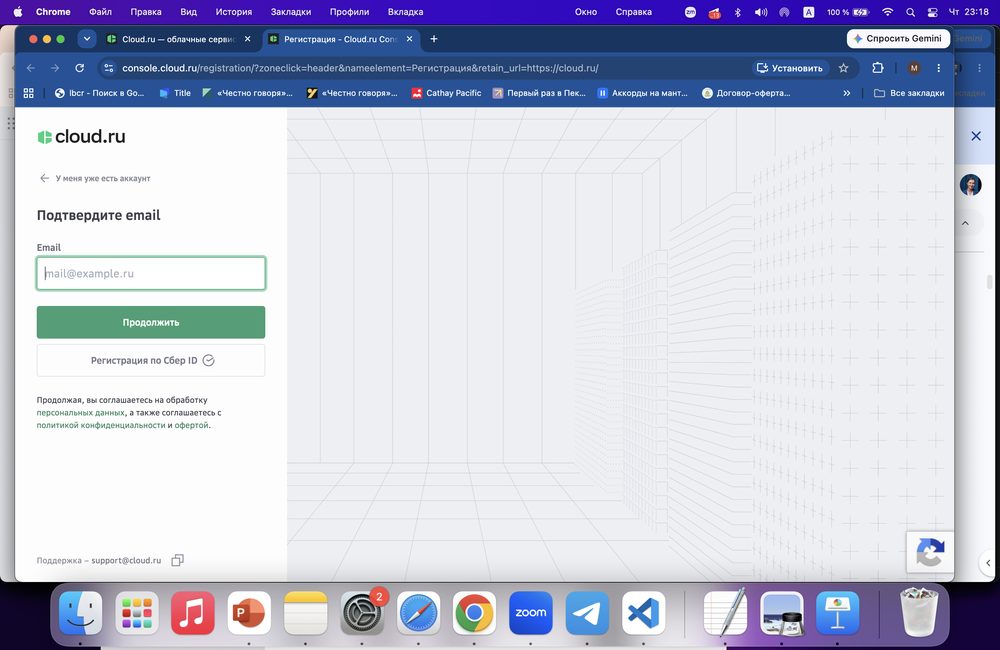This screenshot has width=1000, height=650.
Task: Open the Chrome profile avatar M
Action: [914, 68]
